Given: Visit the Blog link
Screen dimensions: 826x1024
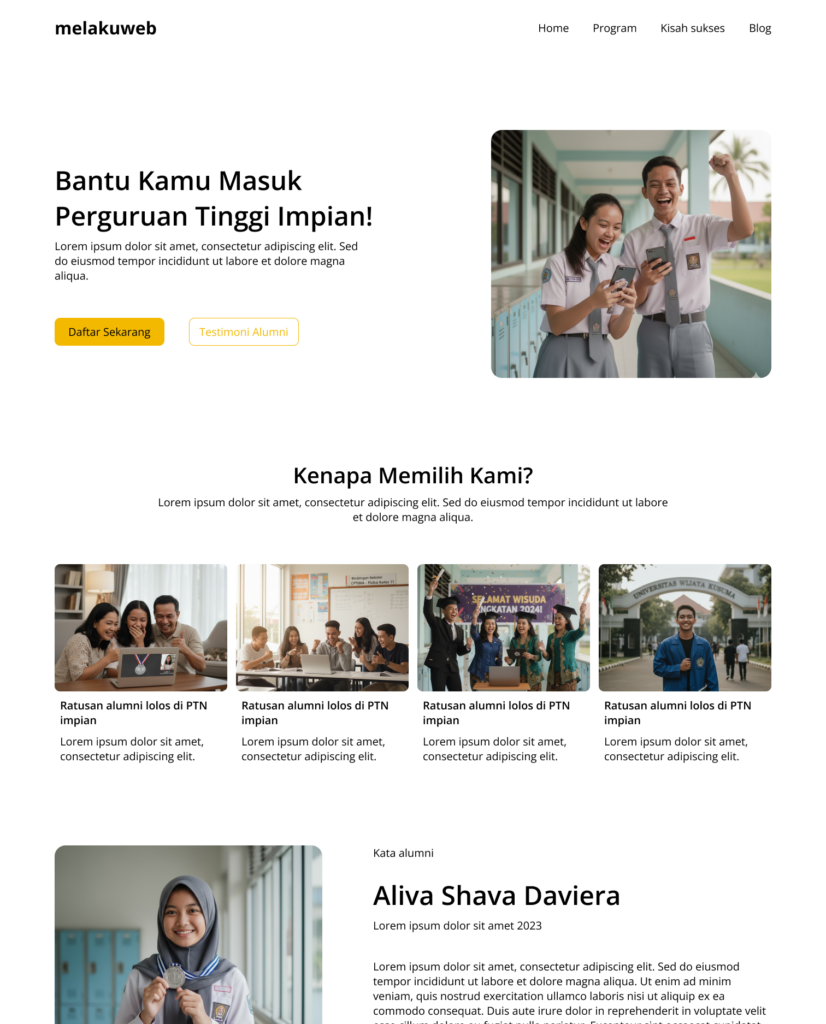Looking at the screenshot, I should 759,28.
